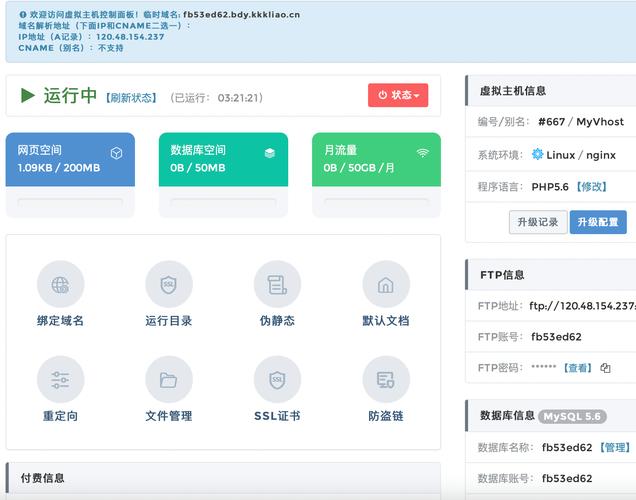
Task: Click the 运行目录 label
Action: coord(169,321)
